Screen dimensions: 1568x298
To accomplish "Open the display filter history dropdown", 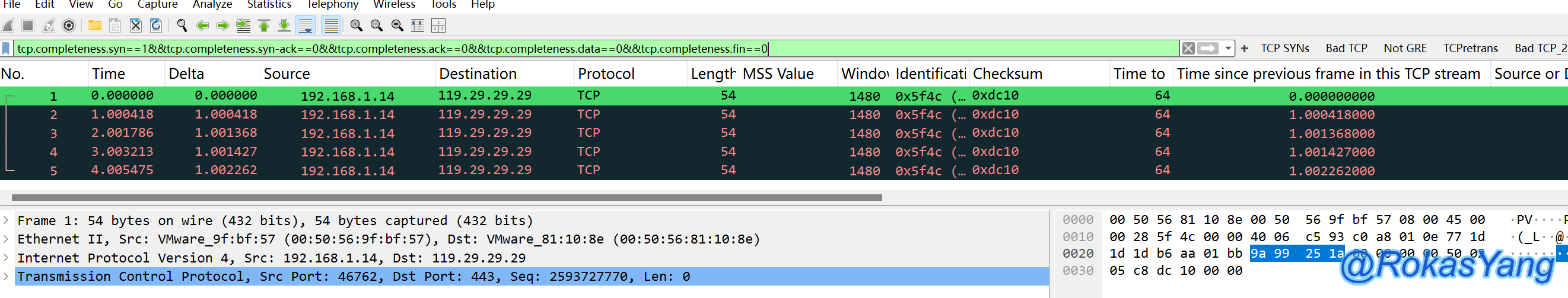I will pyautogui.click(x=1228, y=48).
